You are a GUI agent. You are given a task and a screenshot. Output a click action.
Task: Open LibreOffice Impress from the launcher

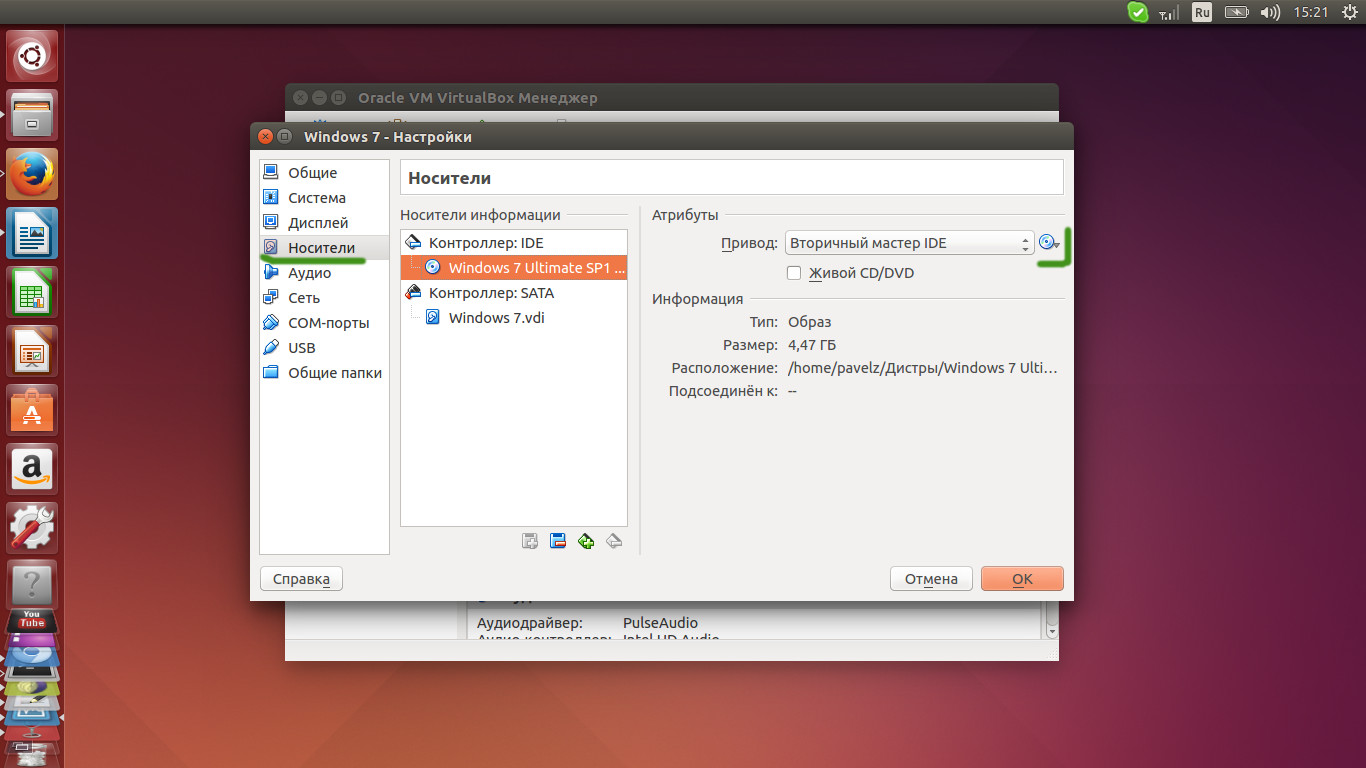point(33,351)
